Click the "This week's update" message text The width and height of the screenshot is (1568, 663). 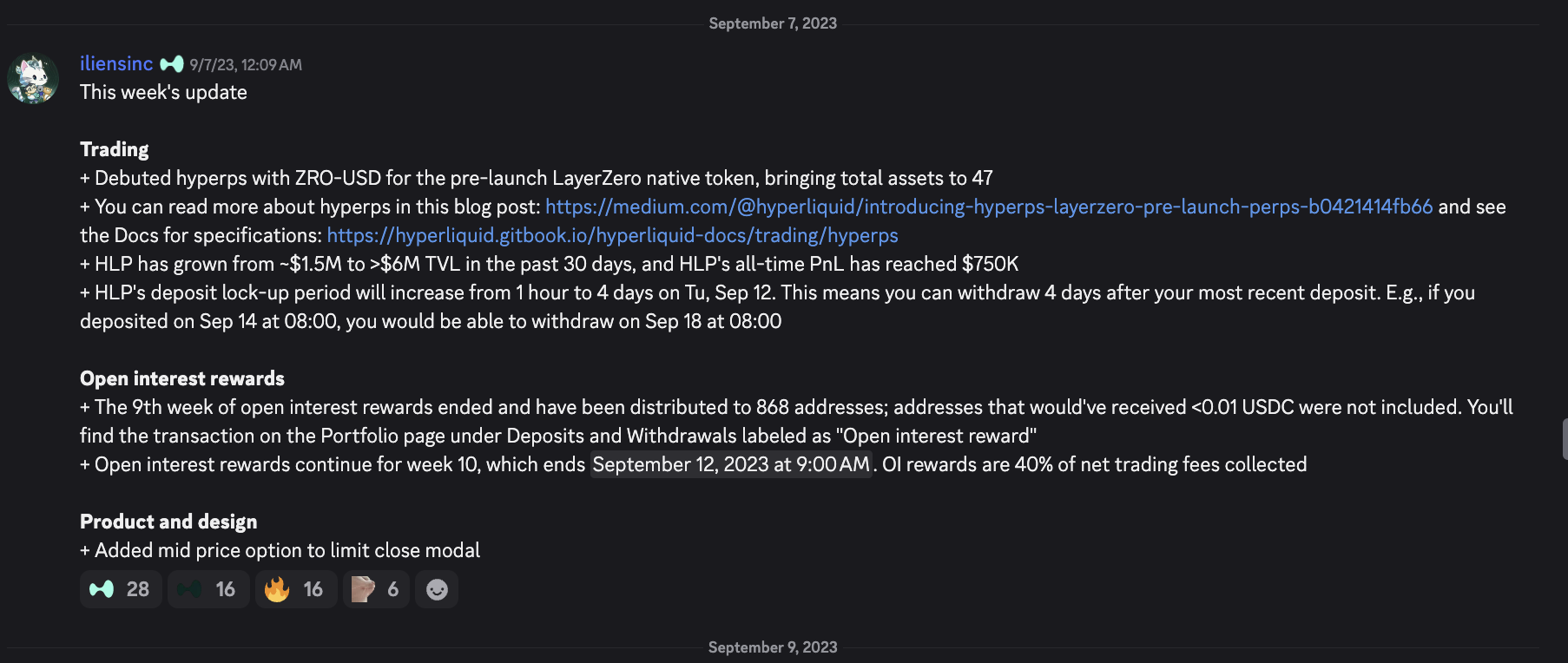tap(163, 93)
